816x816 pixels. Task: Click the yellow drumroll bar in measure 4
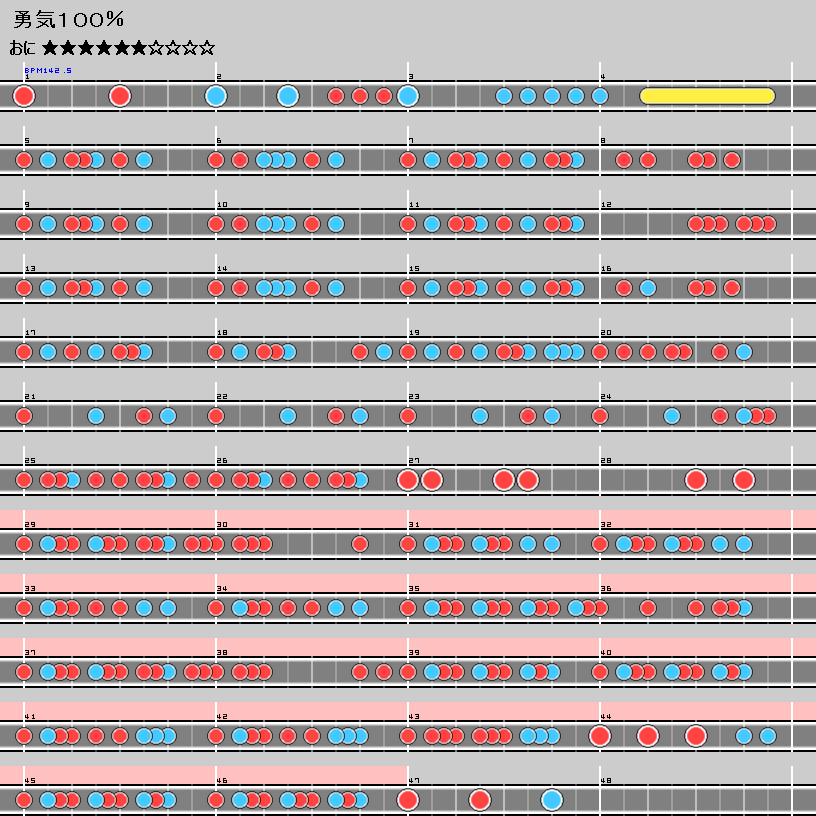(707, 96)
